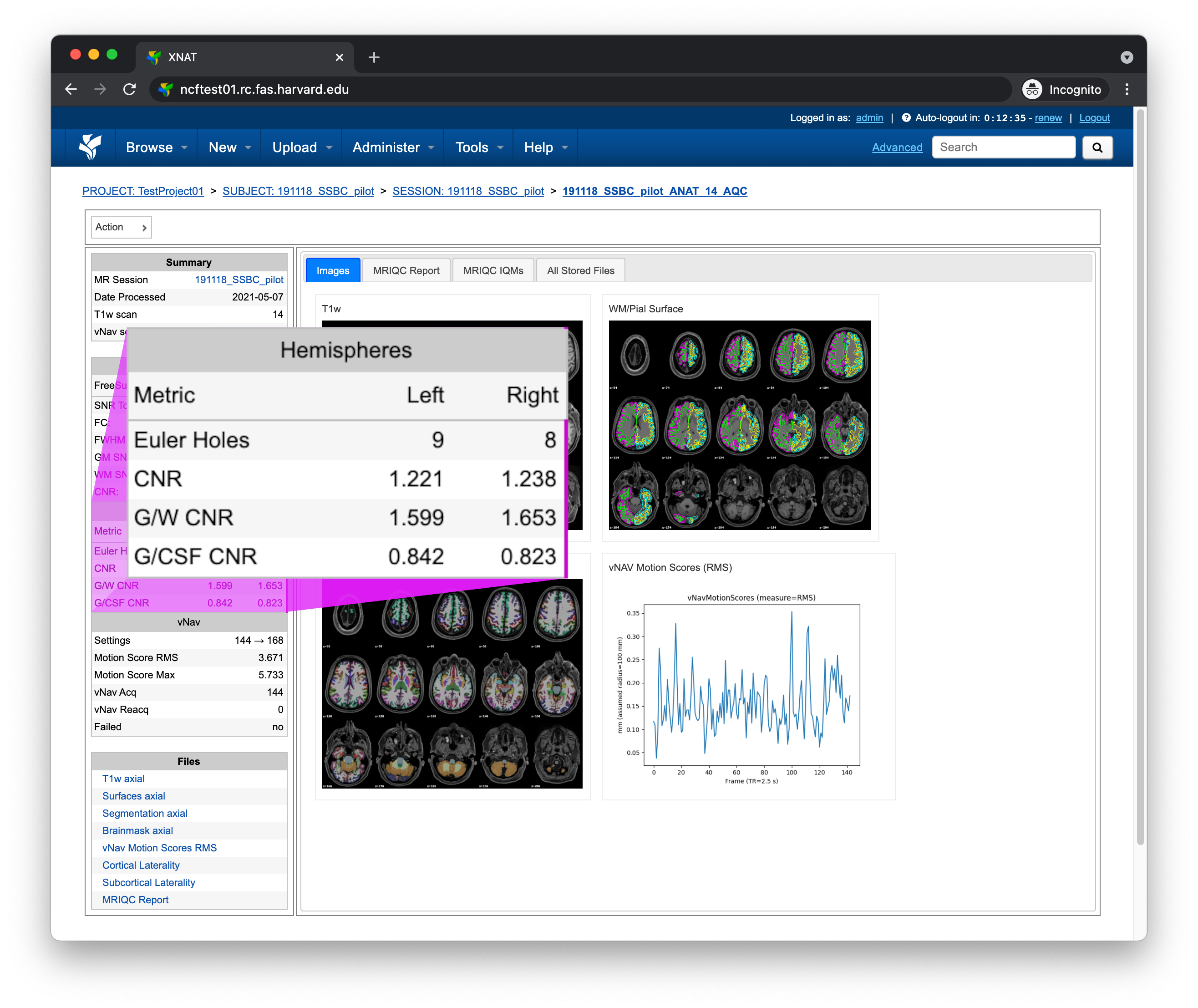1198x1008 pixels.
Task: Open the Help dropdown menu
Action: tap(546, 148)
